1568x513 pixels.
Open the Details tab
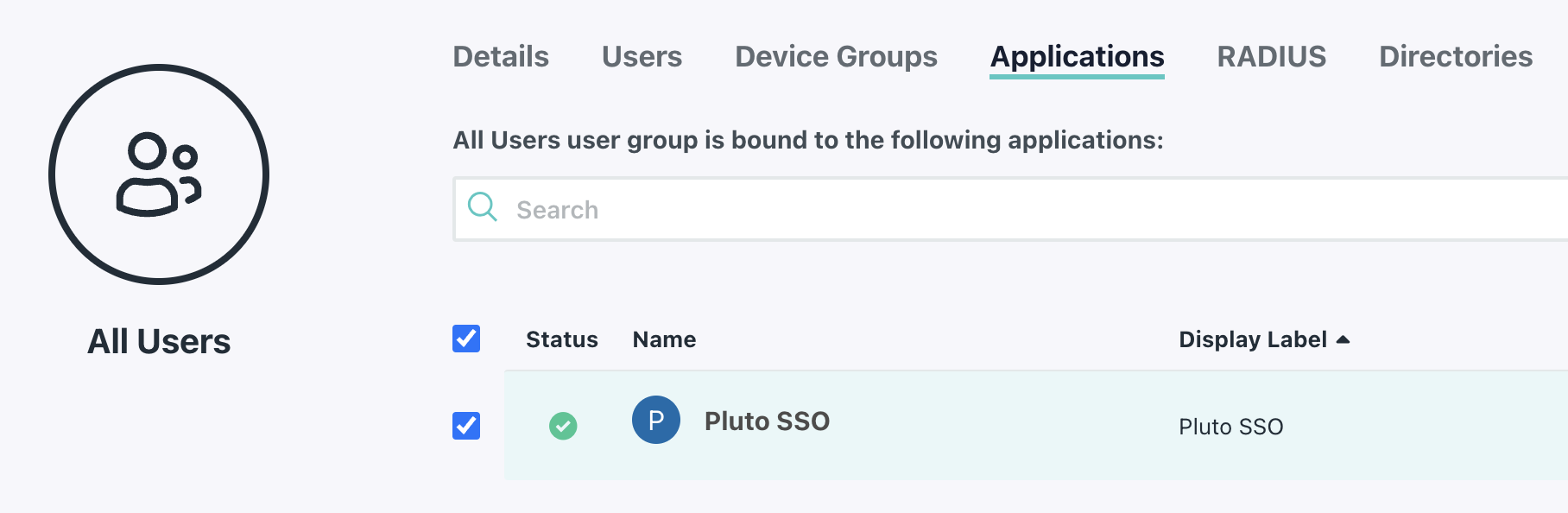501,57
